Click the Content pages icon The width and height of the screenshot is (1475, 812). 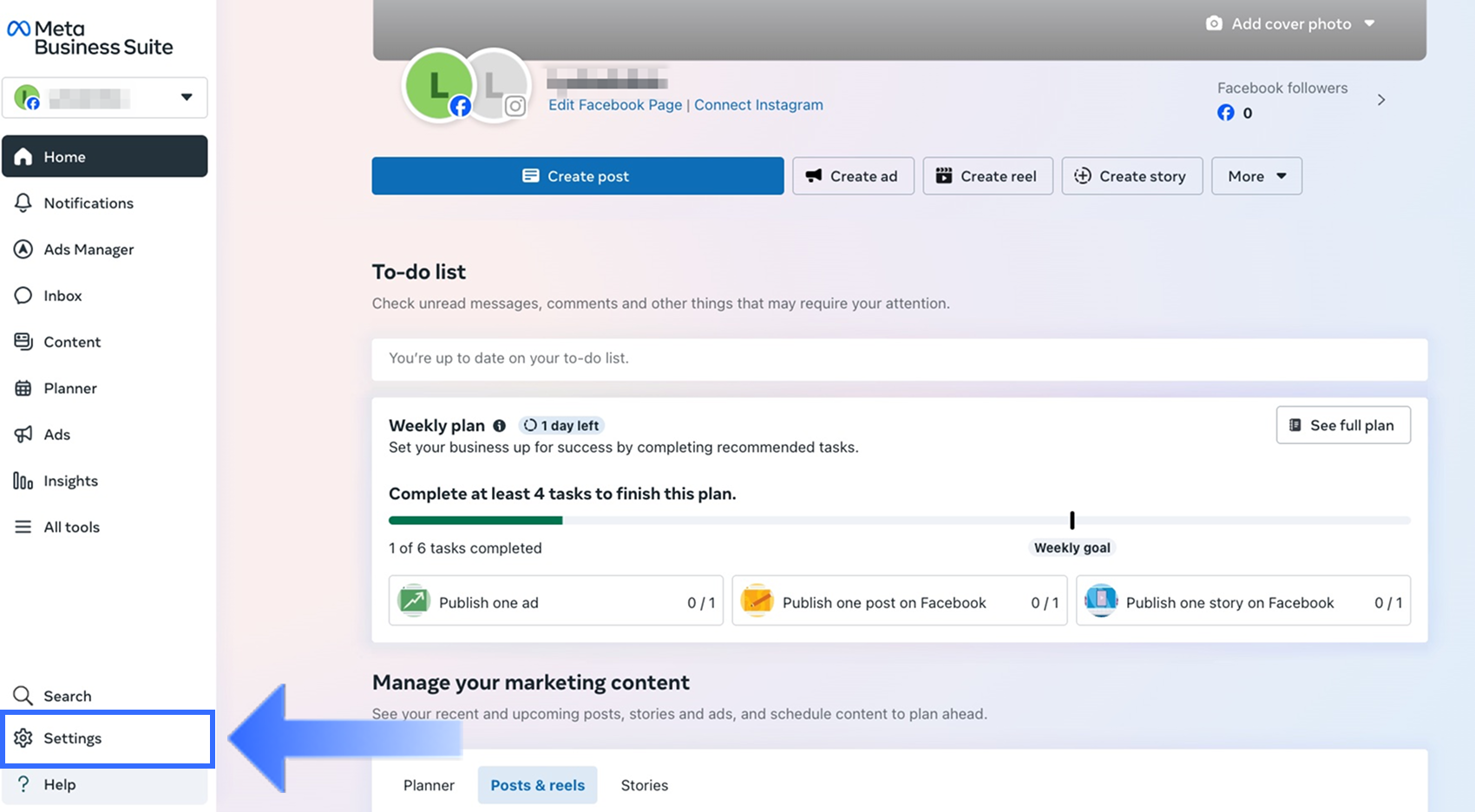point(23,342)
